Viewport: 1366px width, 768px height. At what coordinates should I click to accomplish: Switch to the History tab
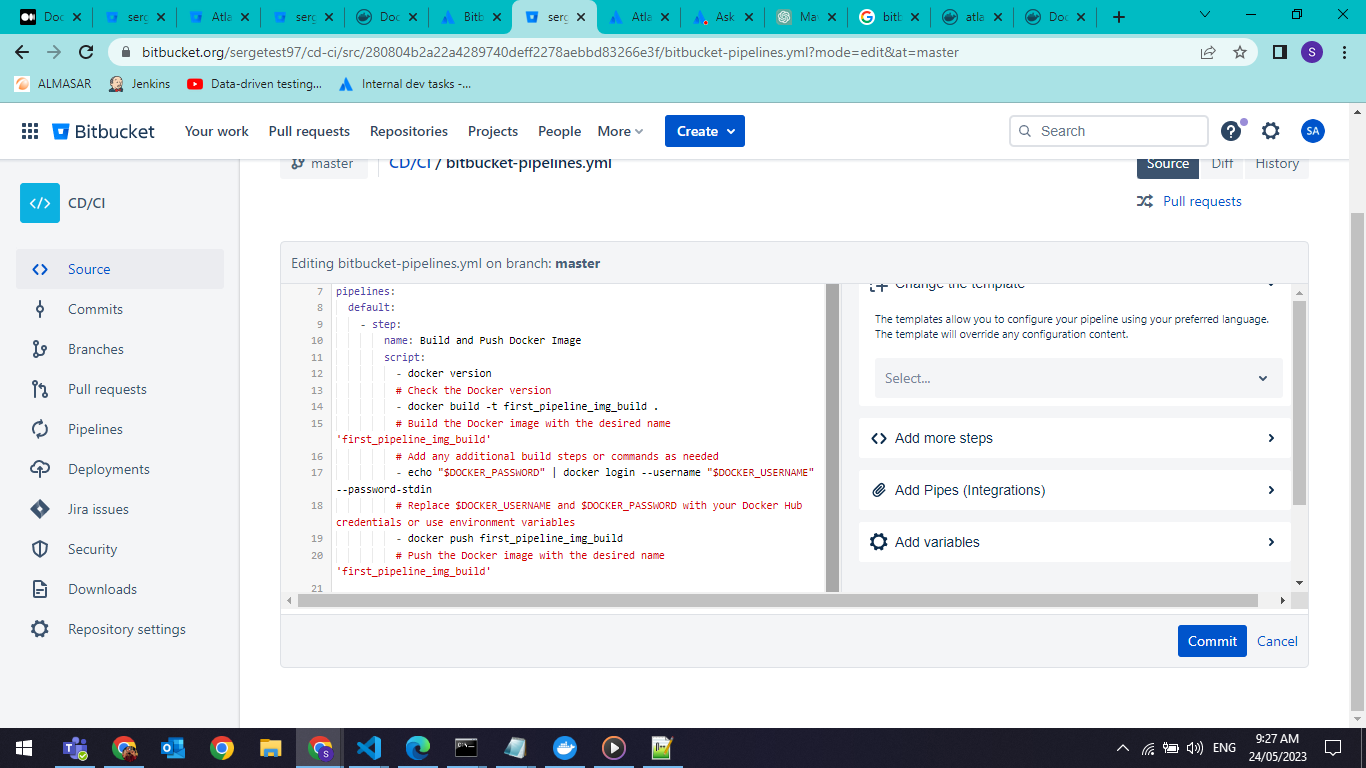point(1277,163)
